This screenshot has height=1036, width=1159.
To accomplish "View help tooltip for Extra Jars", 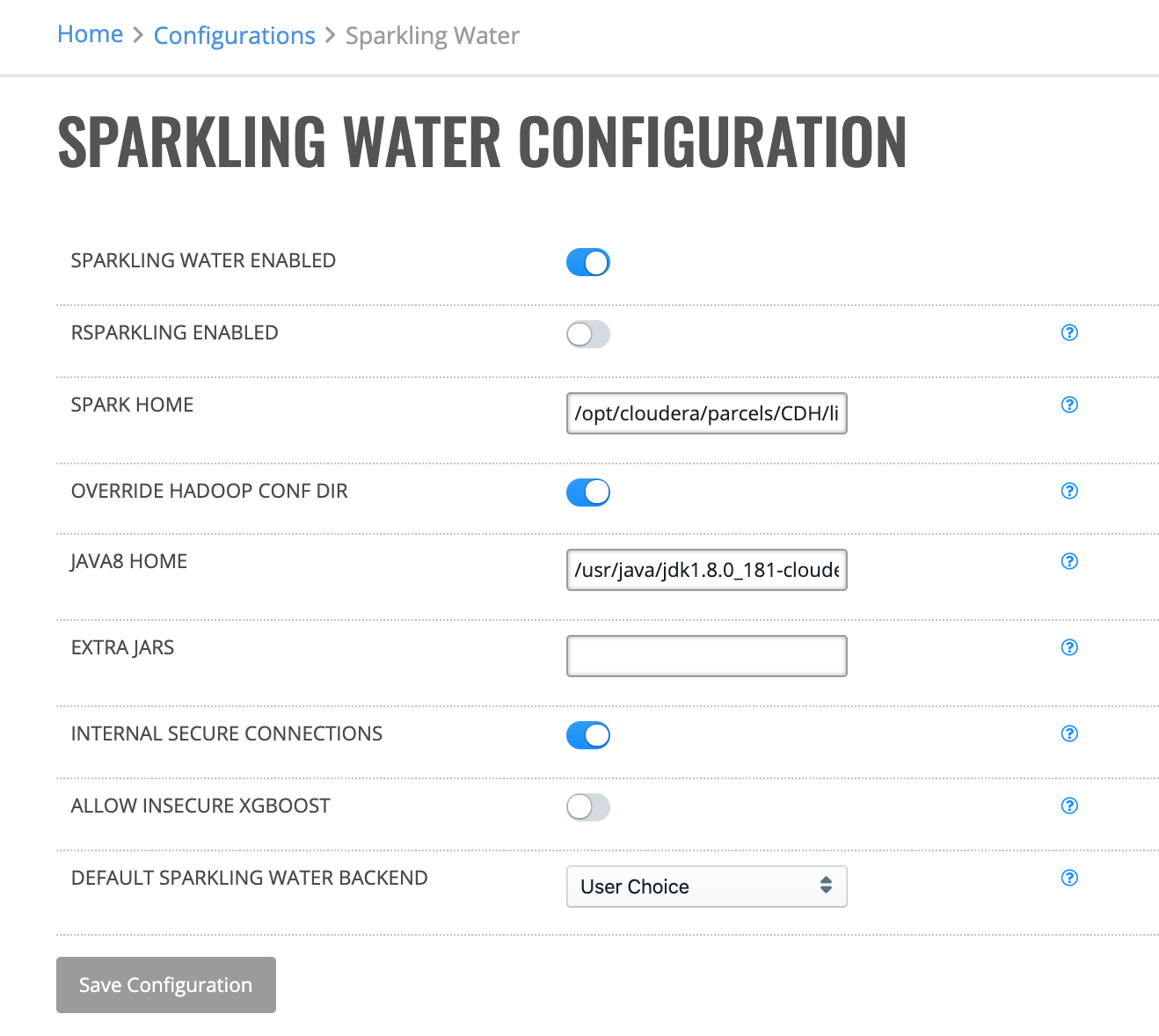I will point(1069,647).
